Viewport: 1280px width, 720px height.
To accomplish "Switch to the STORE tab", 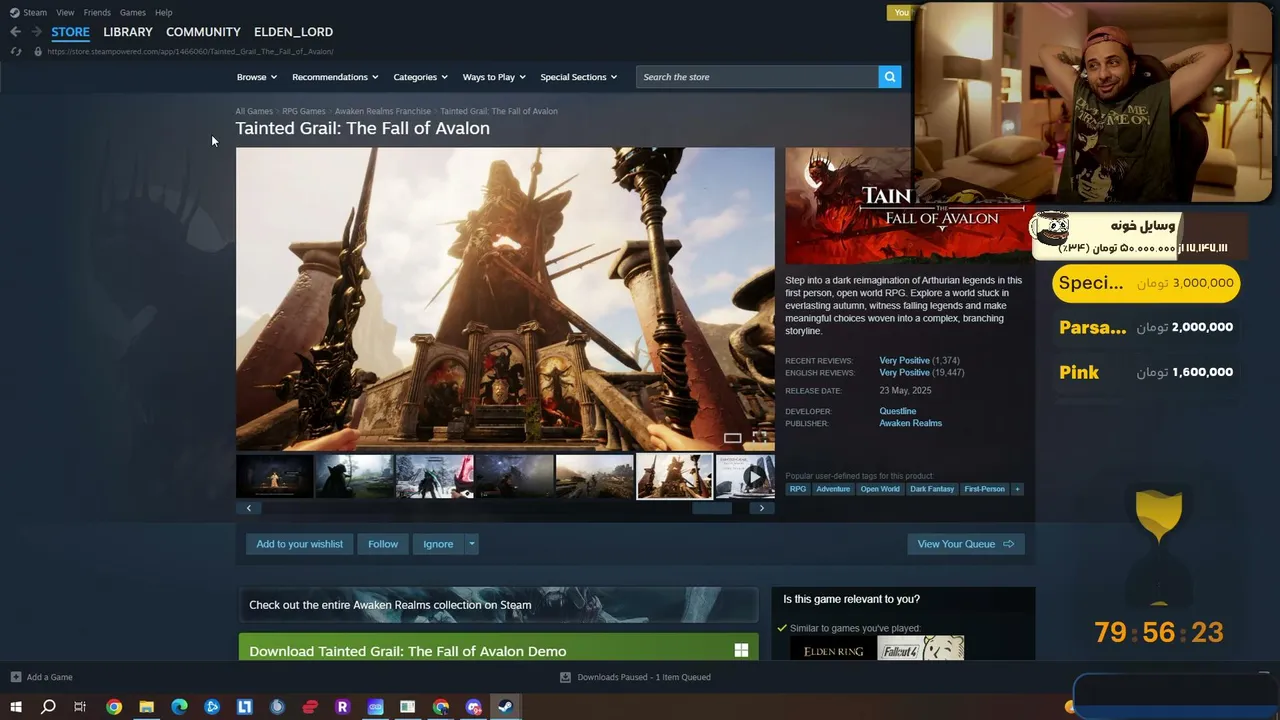I will pyautogui.click(x=70, y=32).
